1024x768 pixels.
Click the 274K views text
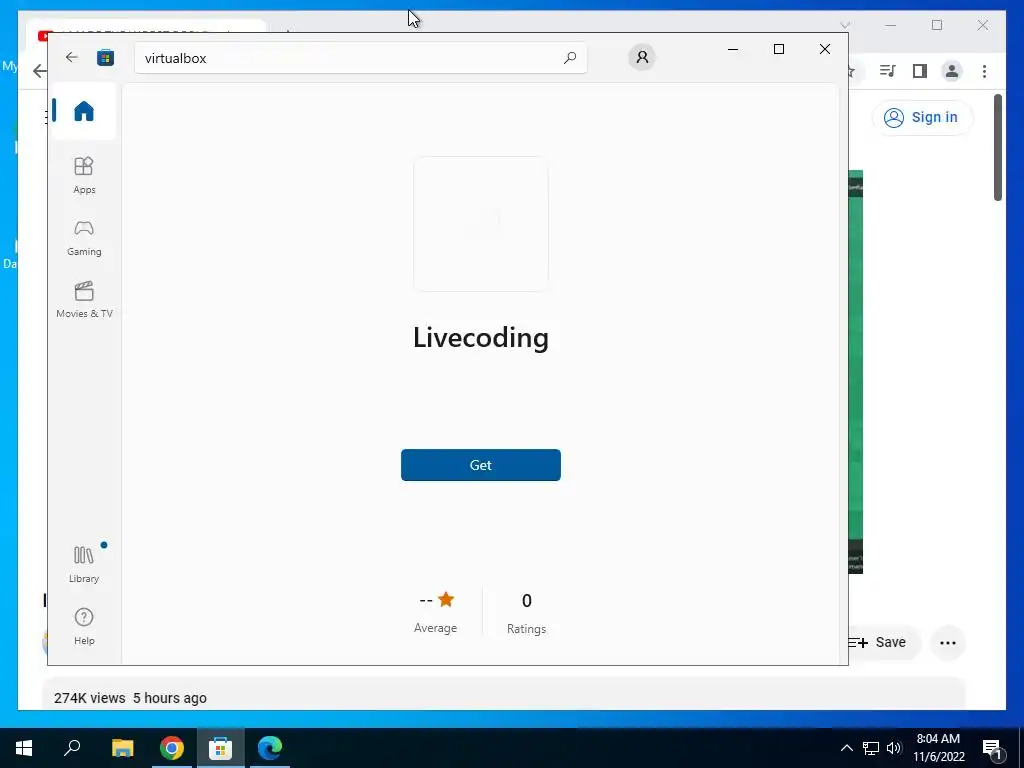coord(89,698)
